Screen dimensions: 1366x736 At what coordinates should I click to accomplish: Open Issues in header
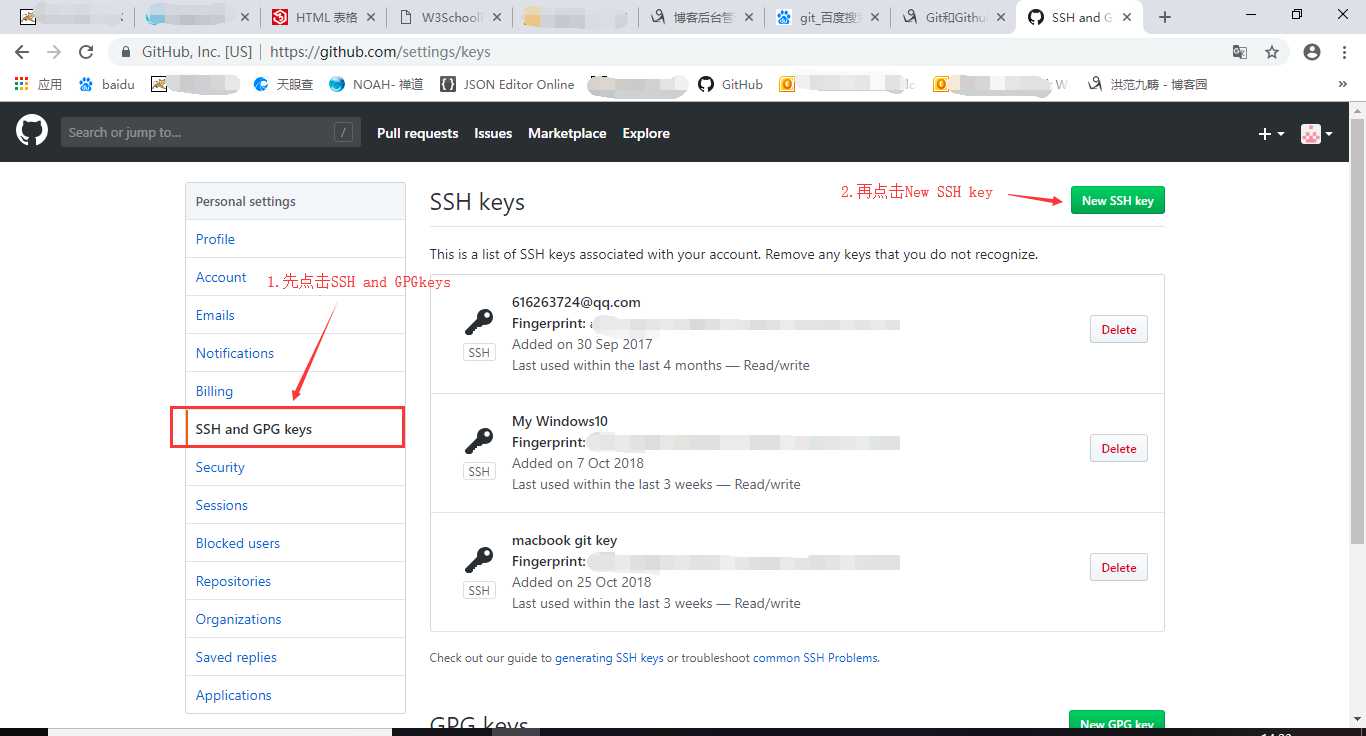click(x=493, y=133)
